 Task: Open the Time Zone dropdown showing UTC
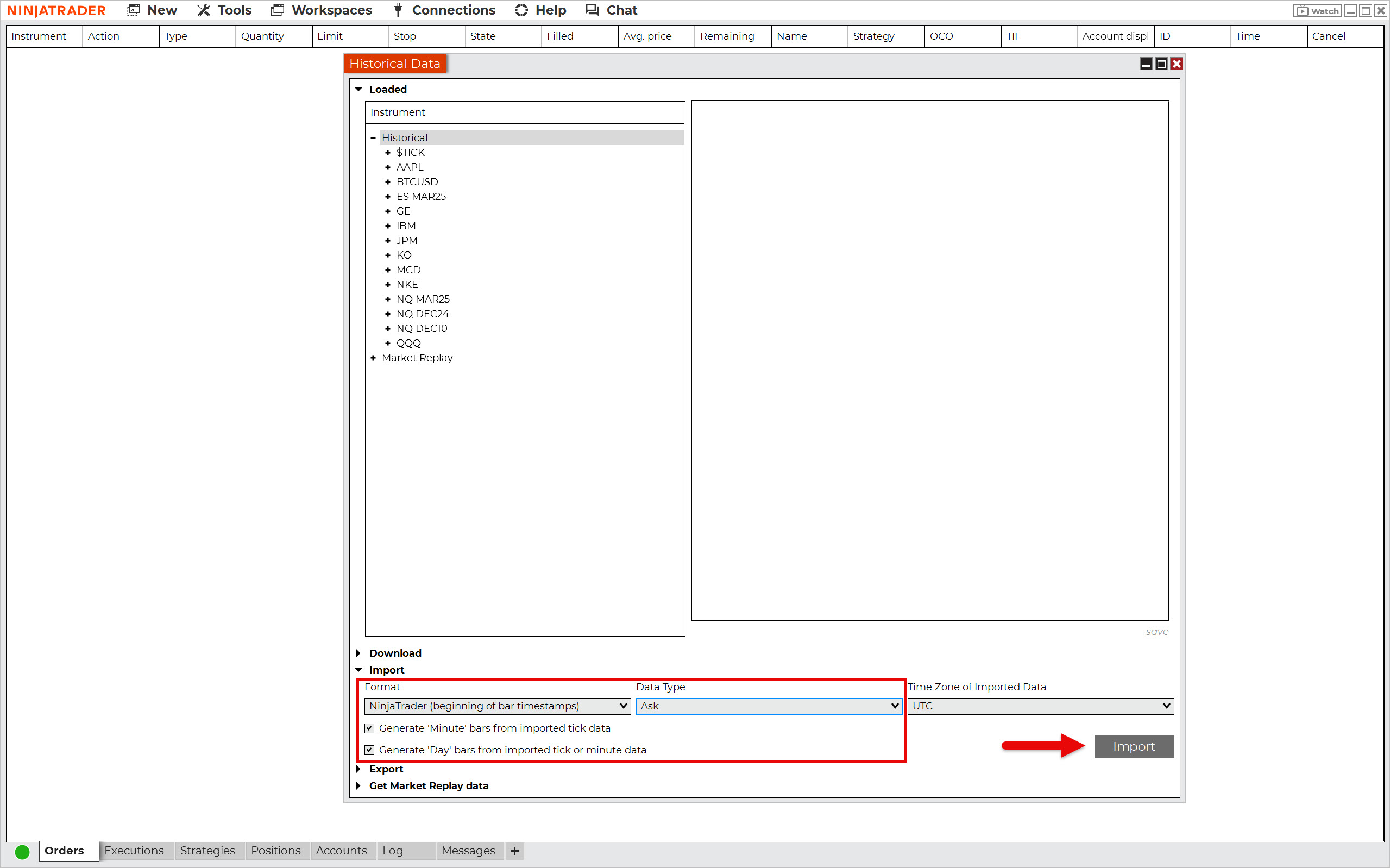pos(1040,706)
